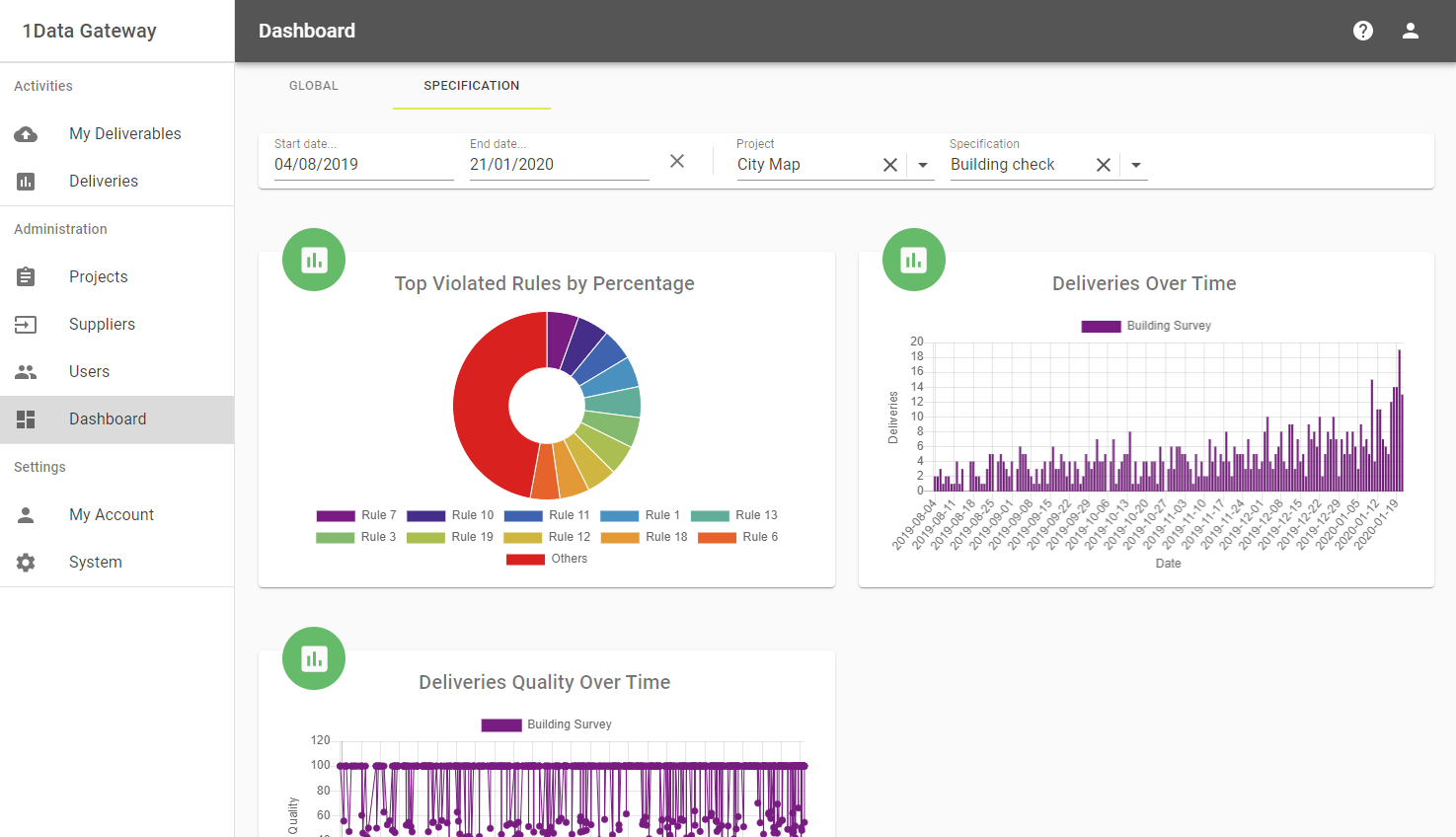Open help via the question mark icon
The width and height of the screenshot is (1456, 837).
(1363, 31)
